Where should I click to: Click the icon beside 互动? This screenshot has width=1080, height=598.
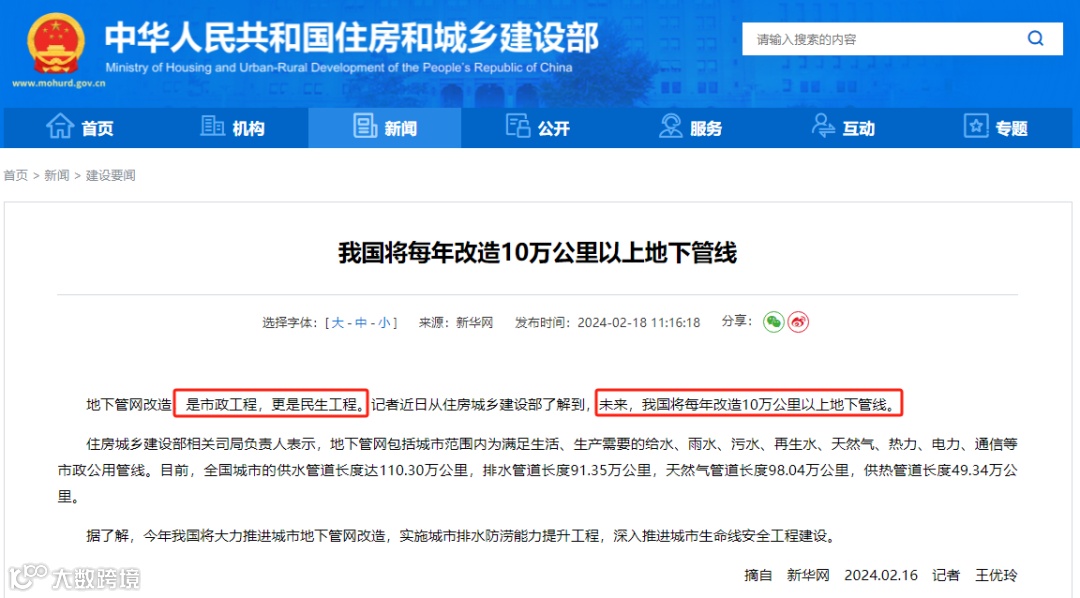tap(822, 126)
